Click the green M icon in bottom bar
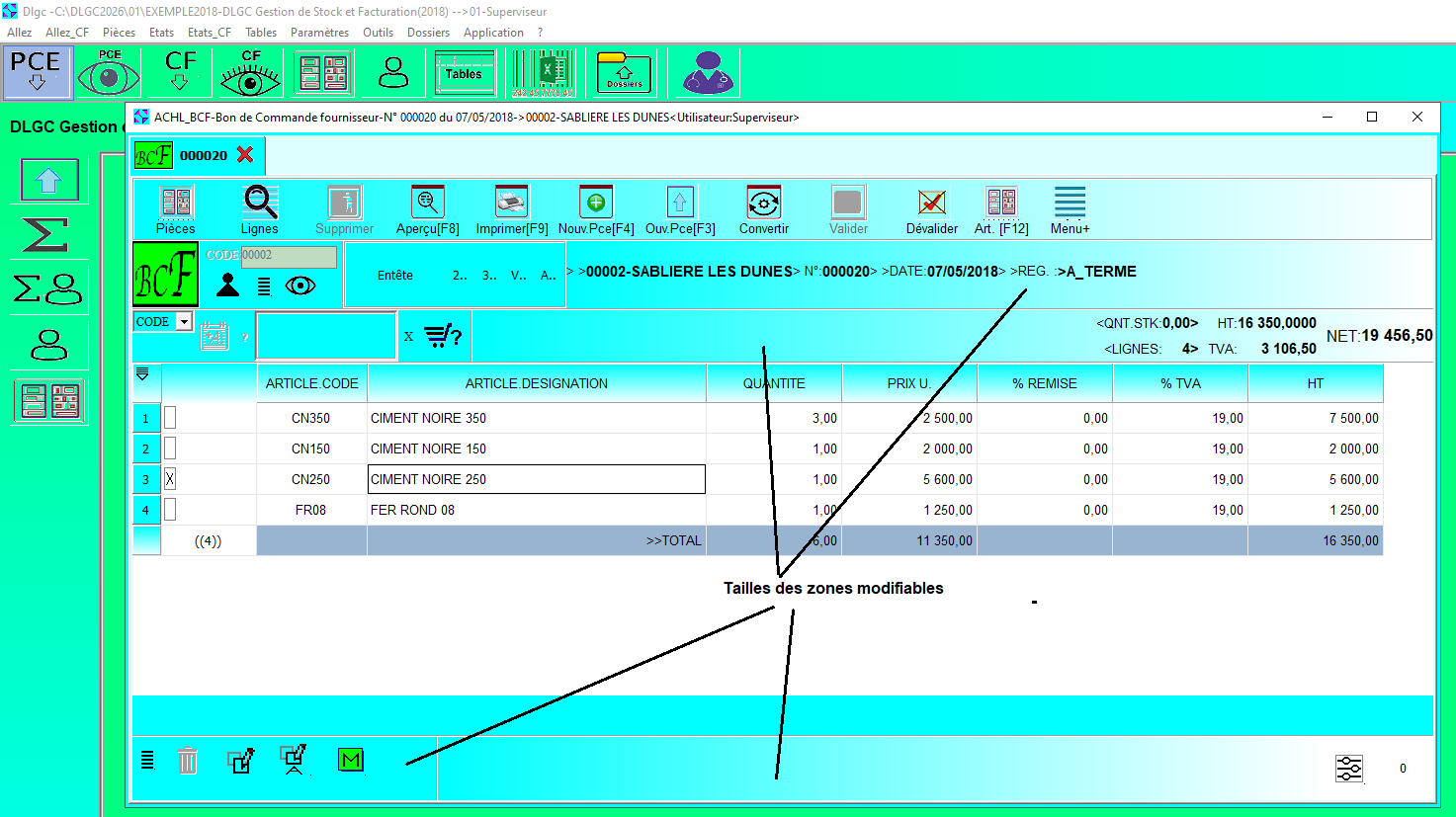Image resolution: width=1456 pixels, height=817 pixels. 351,760
